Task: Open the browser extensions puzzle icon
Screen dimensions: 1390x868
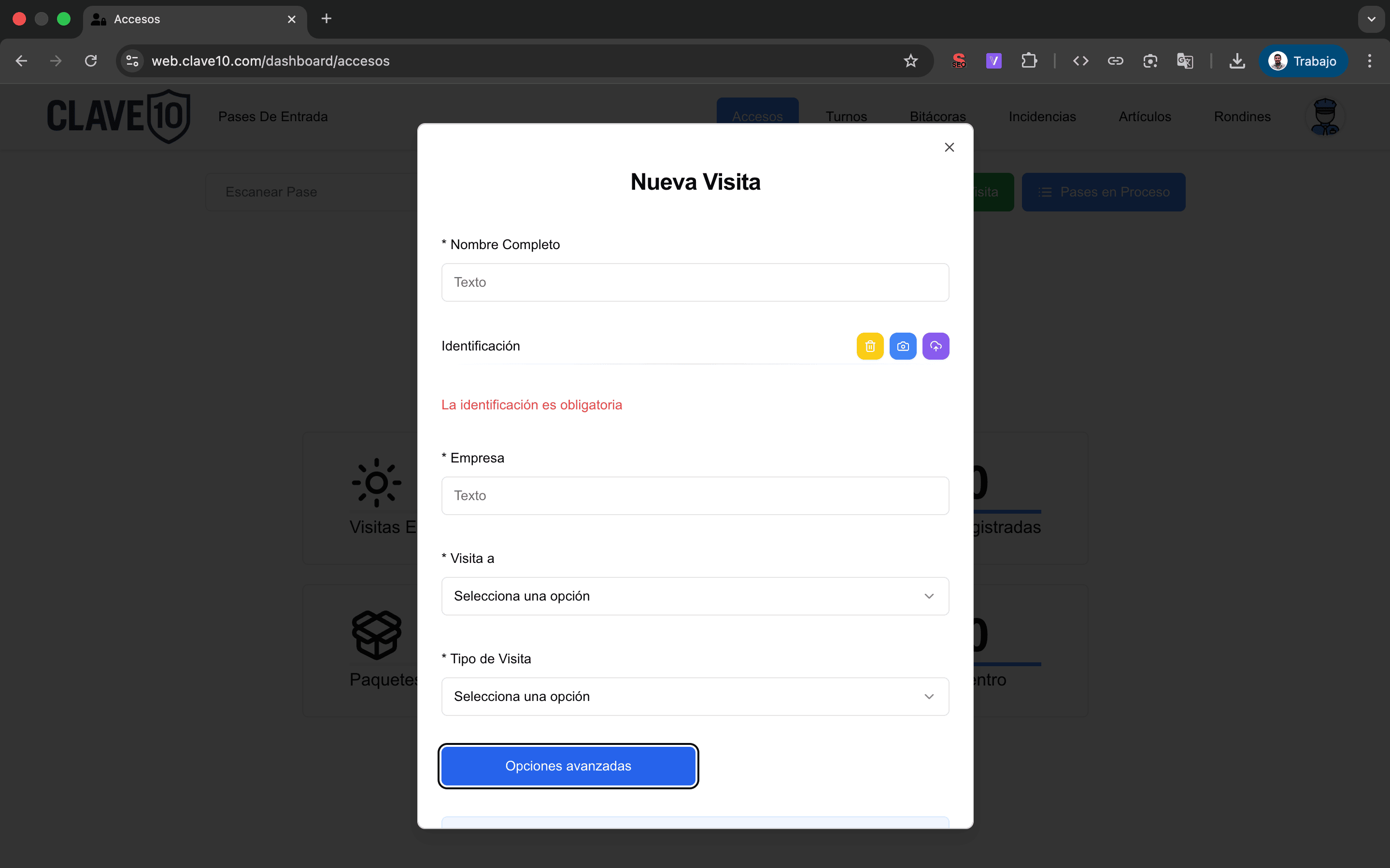Action: click(1029, 61)
